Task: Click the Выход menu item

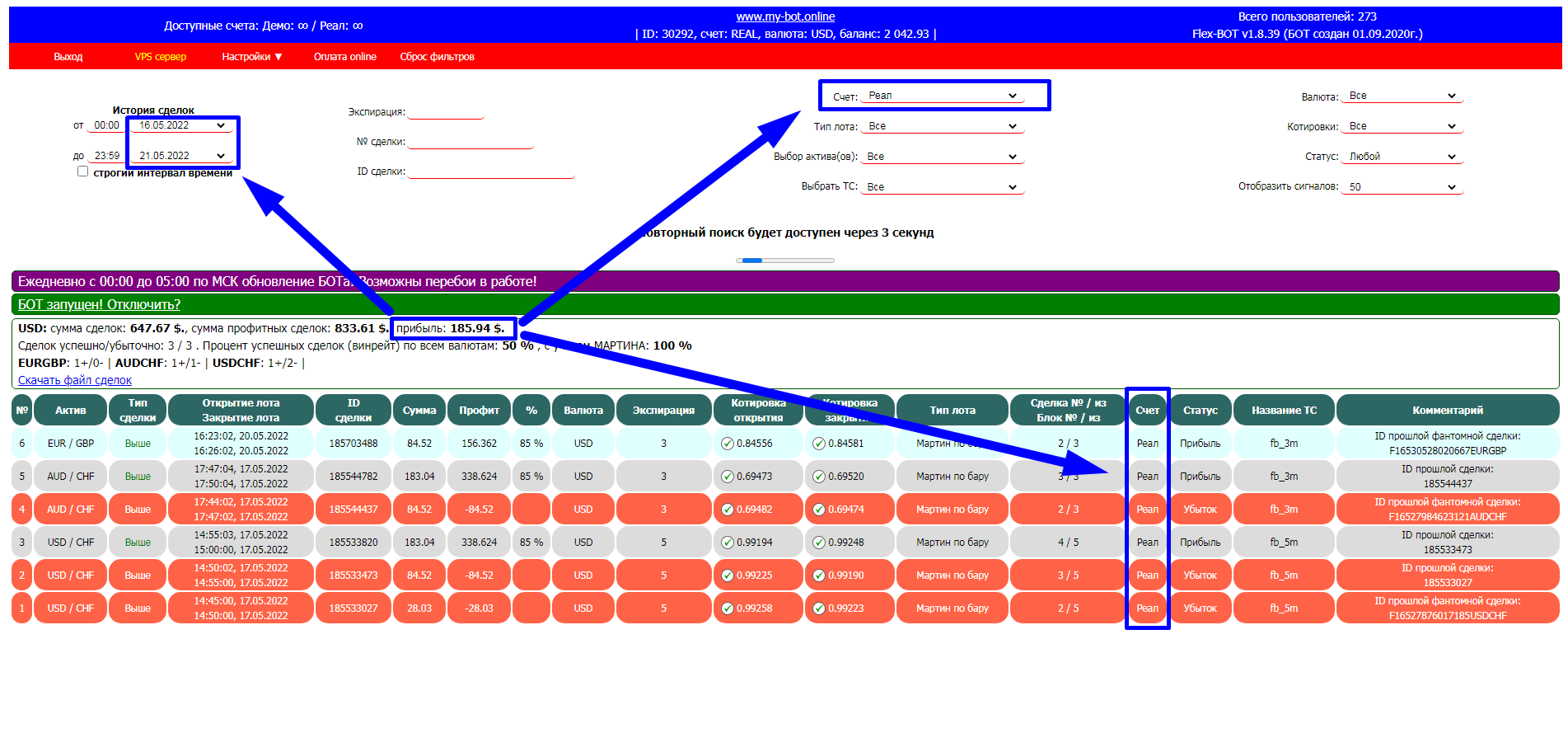Action: pyautogui.click(x=68, y=57)
